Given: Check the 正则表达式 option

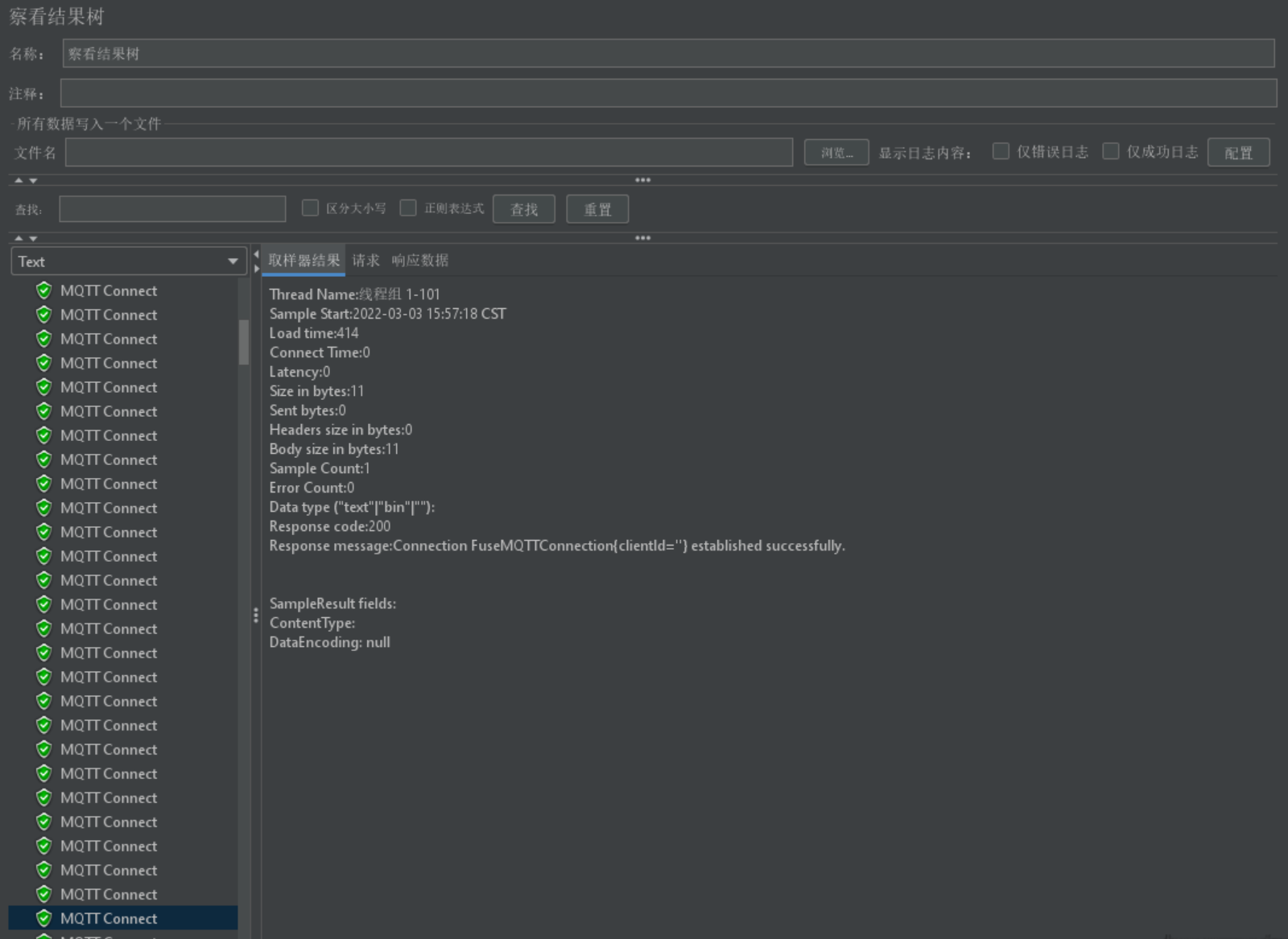Looking at the screenshot, I should point(408,208).
